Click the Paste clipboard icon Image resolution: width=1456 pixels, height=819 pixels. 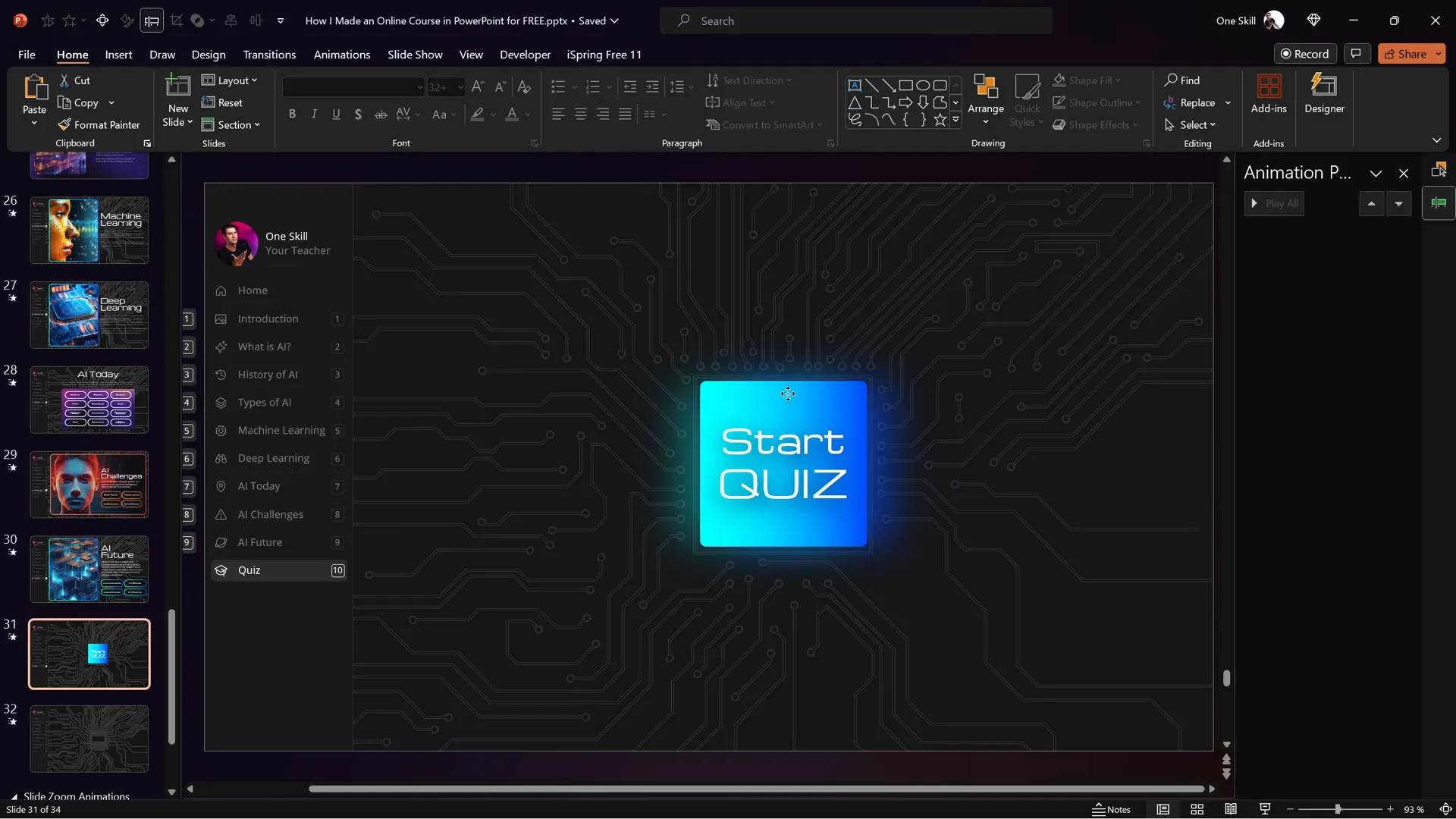(34, 88)
